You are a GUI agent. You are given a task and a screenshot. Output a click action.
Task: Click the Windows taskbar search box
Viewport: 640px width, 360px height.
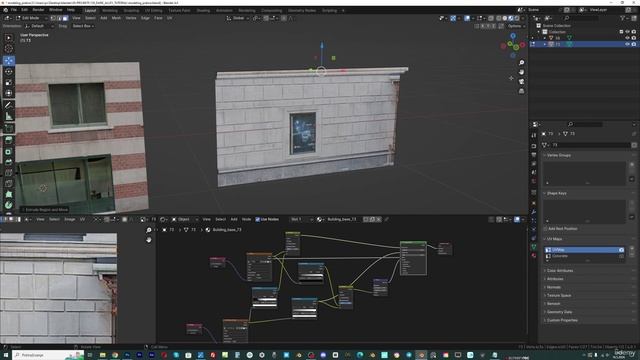[x=47, y=355]
